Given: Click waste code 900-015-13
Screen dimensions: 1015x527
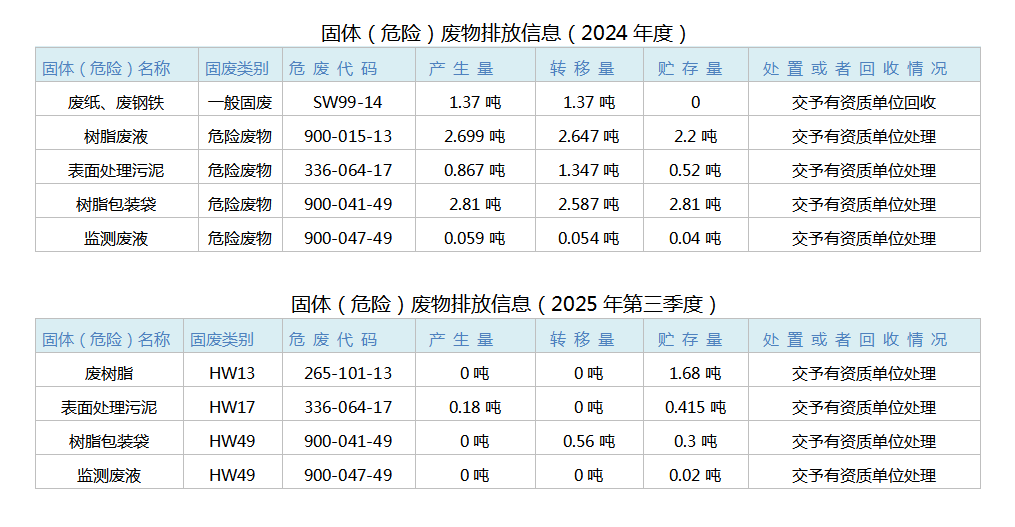Looking at the screenshot, I should click(348, 136).
